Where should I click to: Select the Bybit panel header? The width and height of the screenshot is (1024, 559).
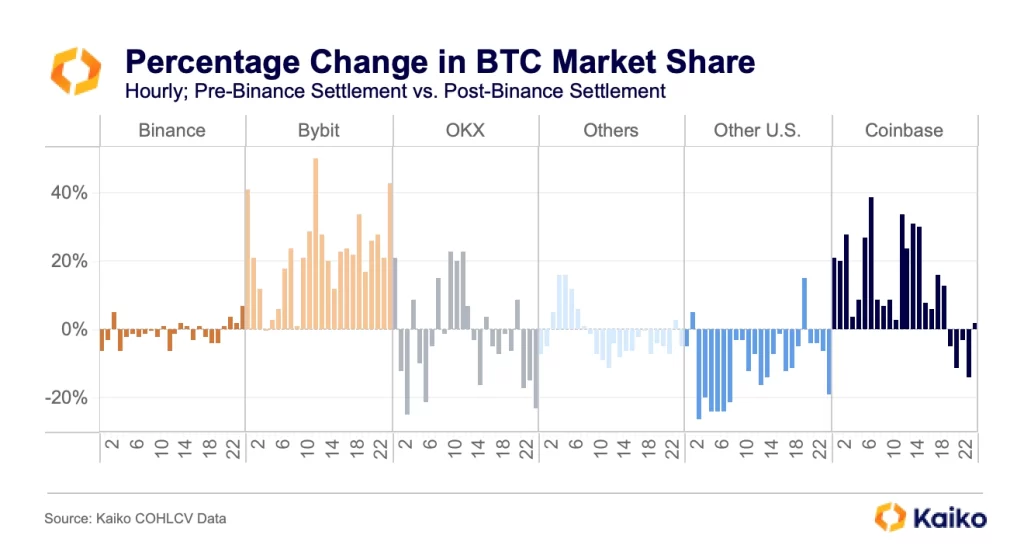[x=318, y=130]
